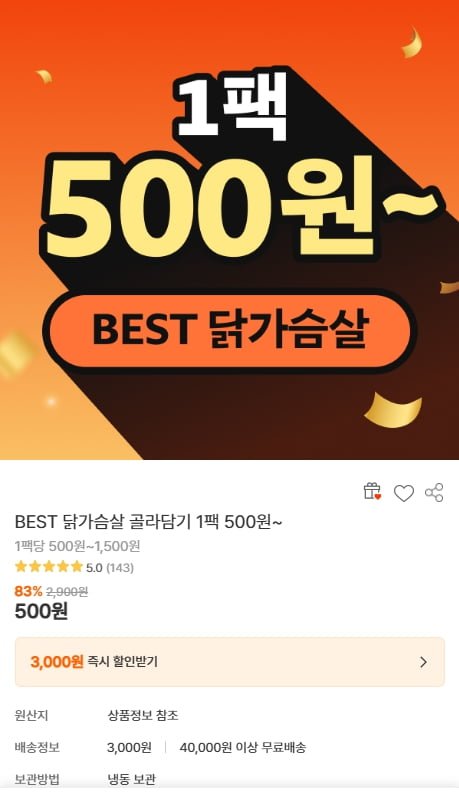Click the large 500원~ banner text
Image resolution: width=459 pixels, height=798 pixels.
point(239,208)
